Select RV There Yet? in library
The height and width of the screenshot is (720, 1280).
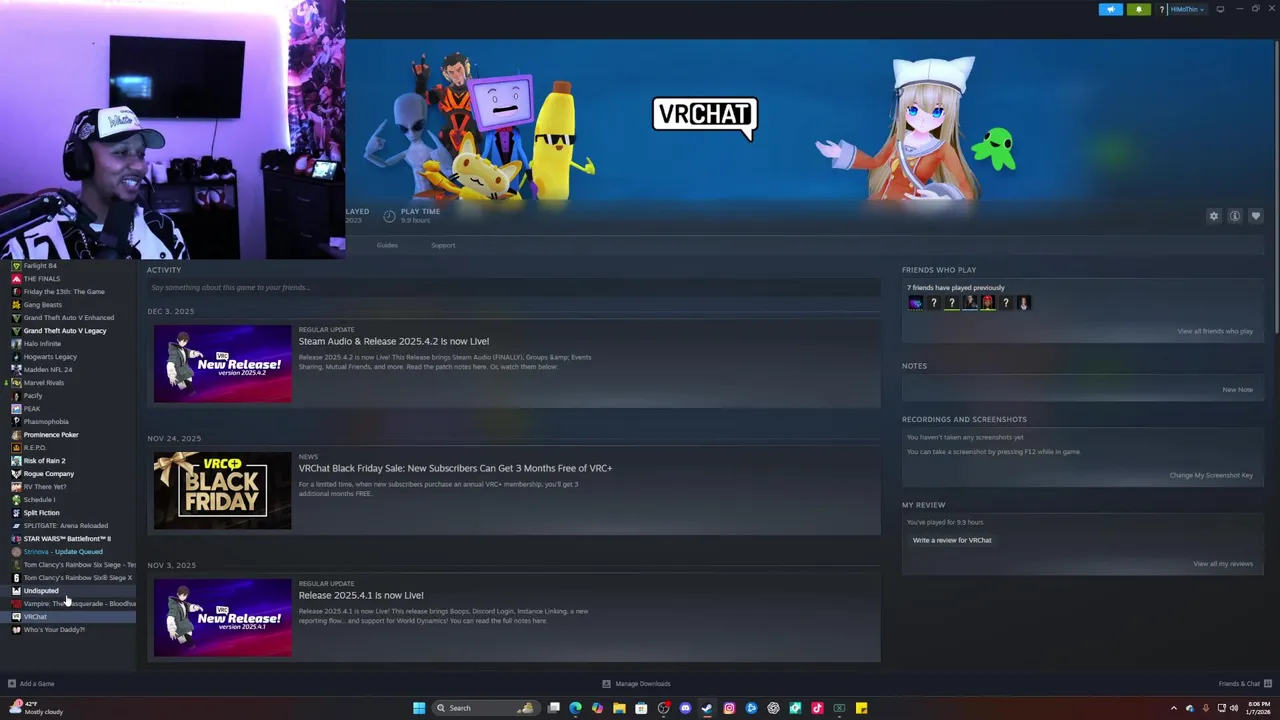45,487
